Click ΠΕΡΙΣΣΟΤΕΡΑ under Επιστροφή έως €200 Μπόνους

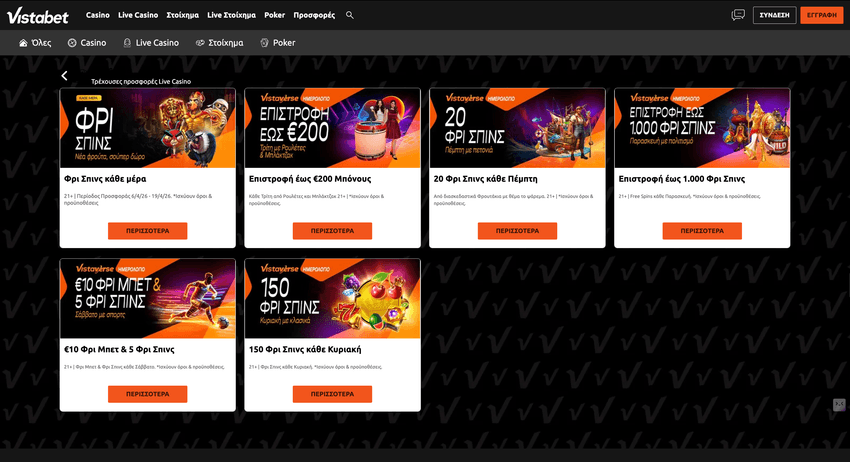pos(332,231)
